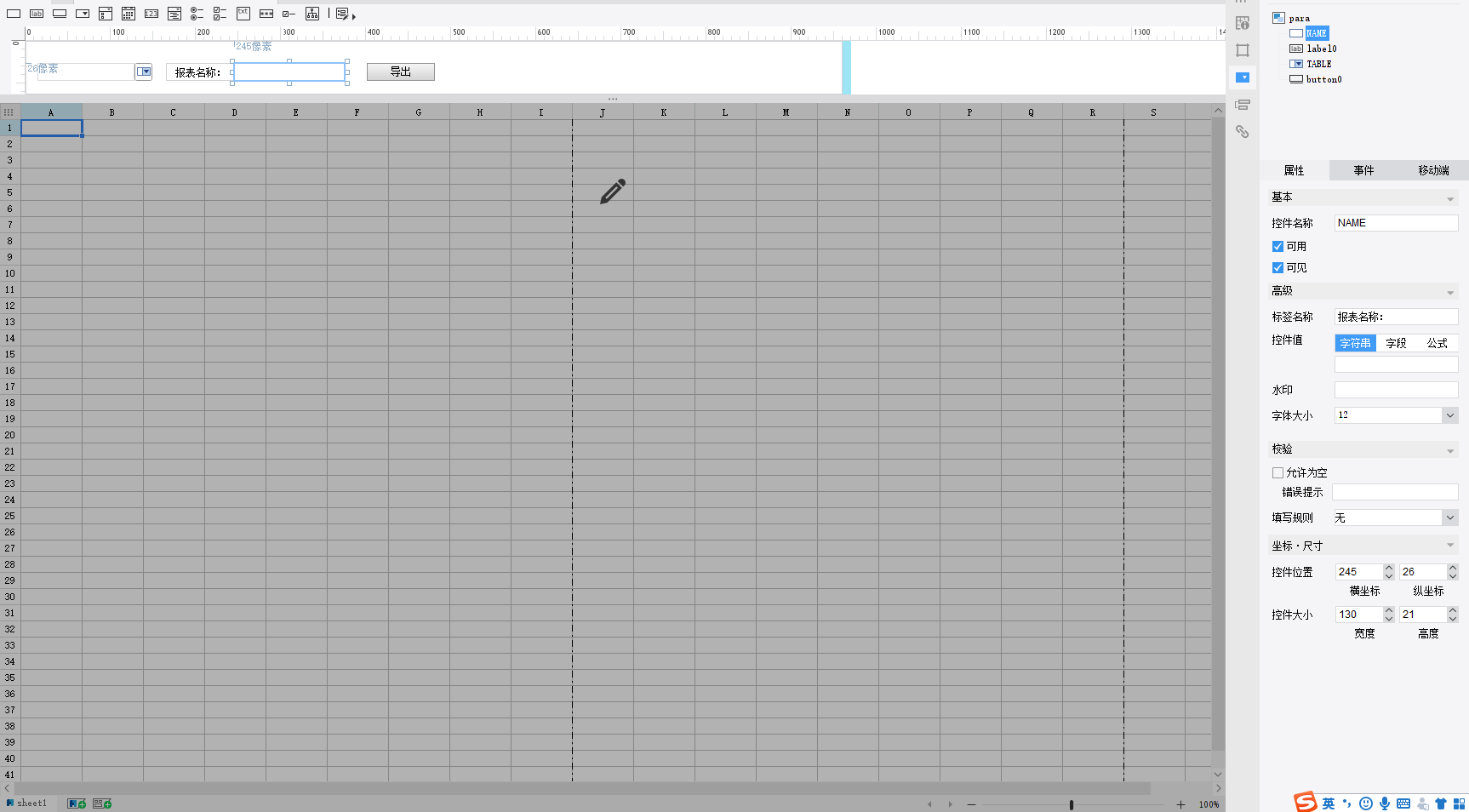Collapse the 高级 section
Screen dimensions: 1469x812
pyautogui.click(x=1450, y=293)
